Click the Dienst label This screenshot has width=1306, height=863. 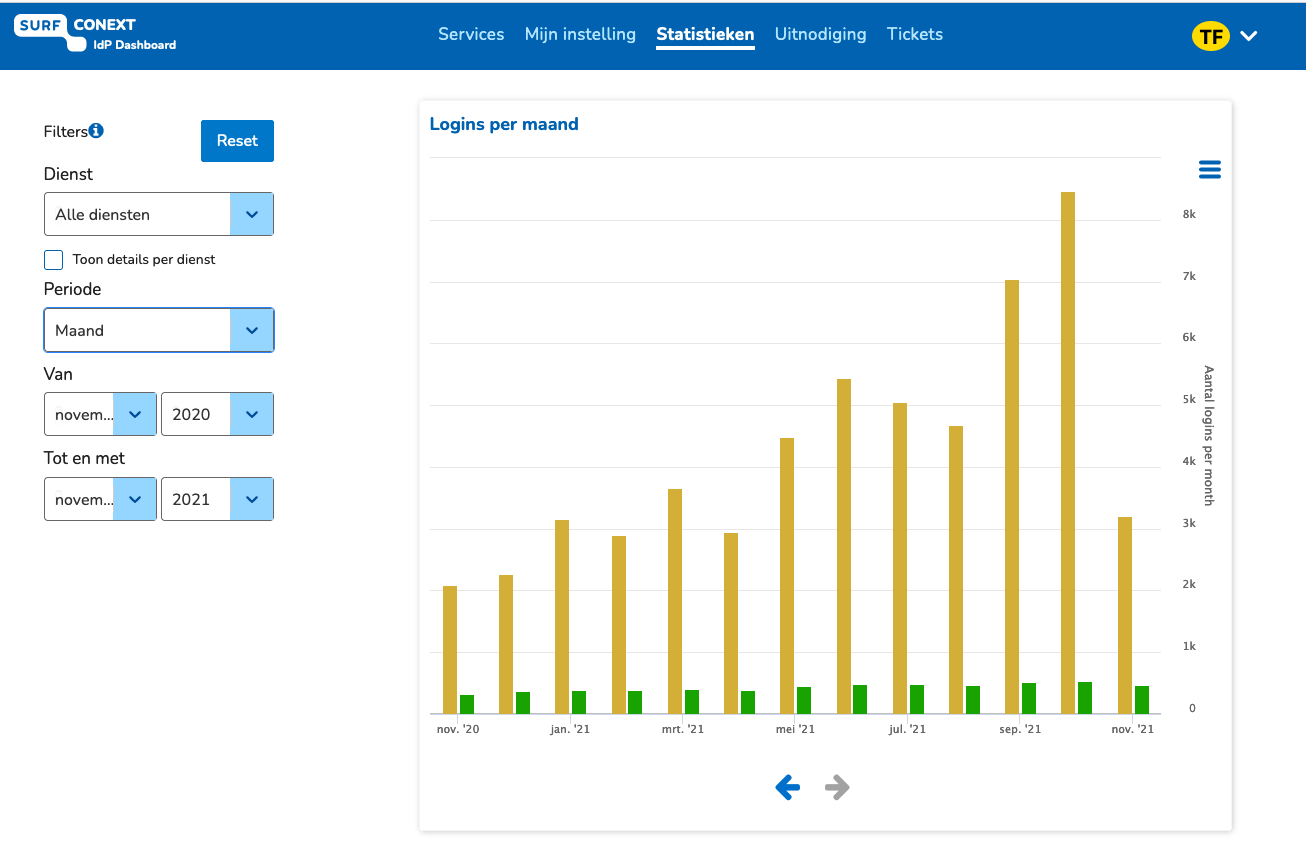pos(68,174)
